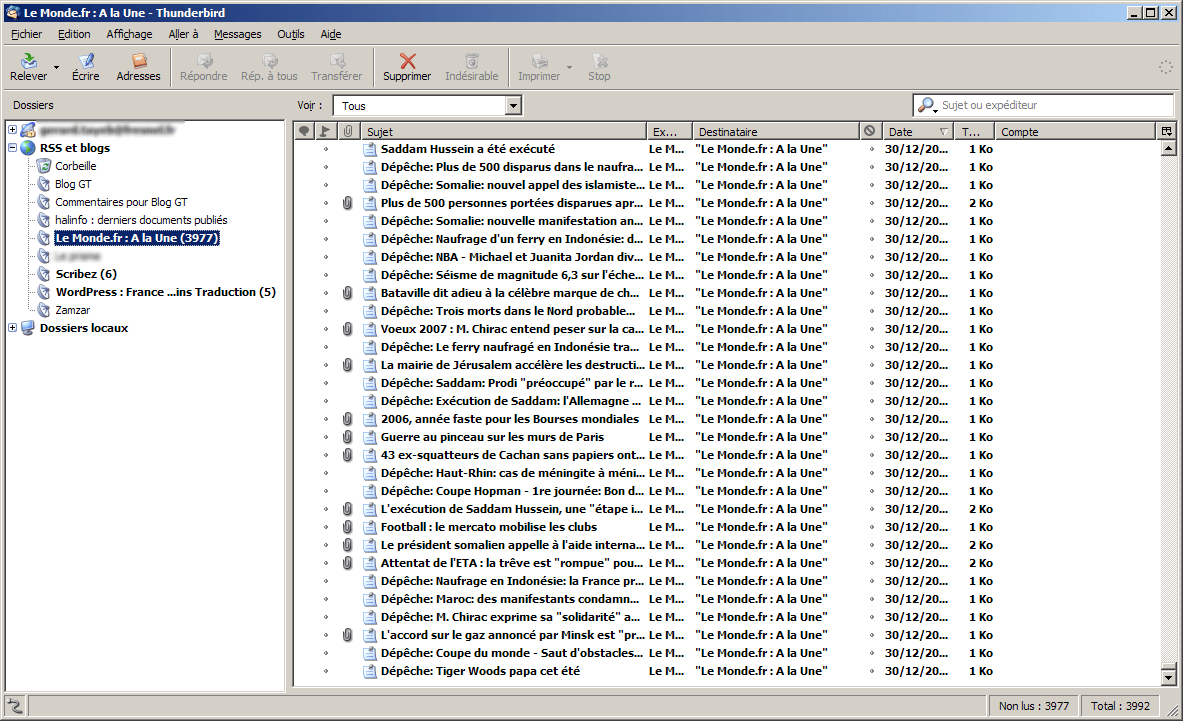
Task: Sort by Compte column header
Action: coord(1076,131)
